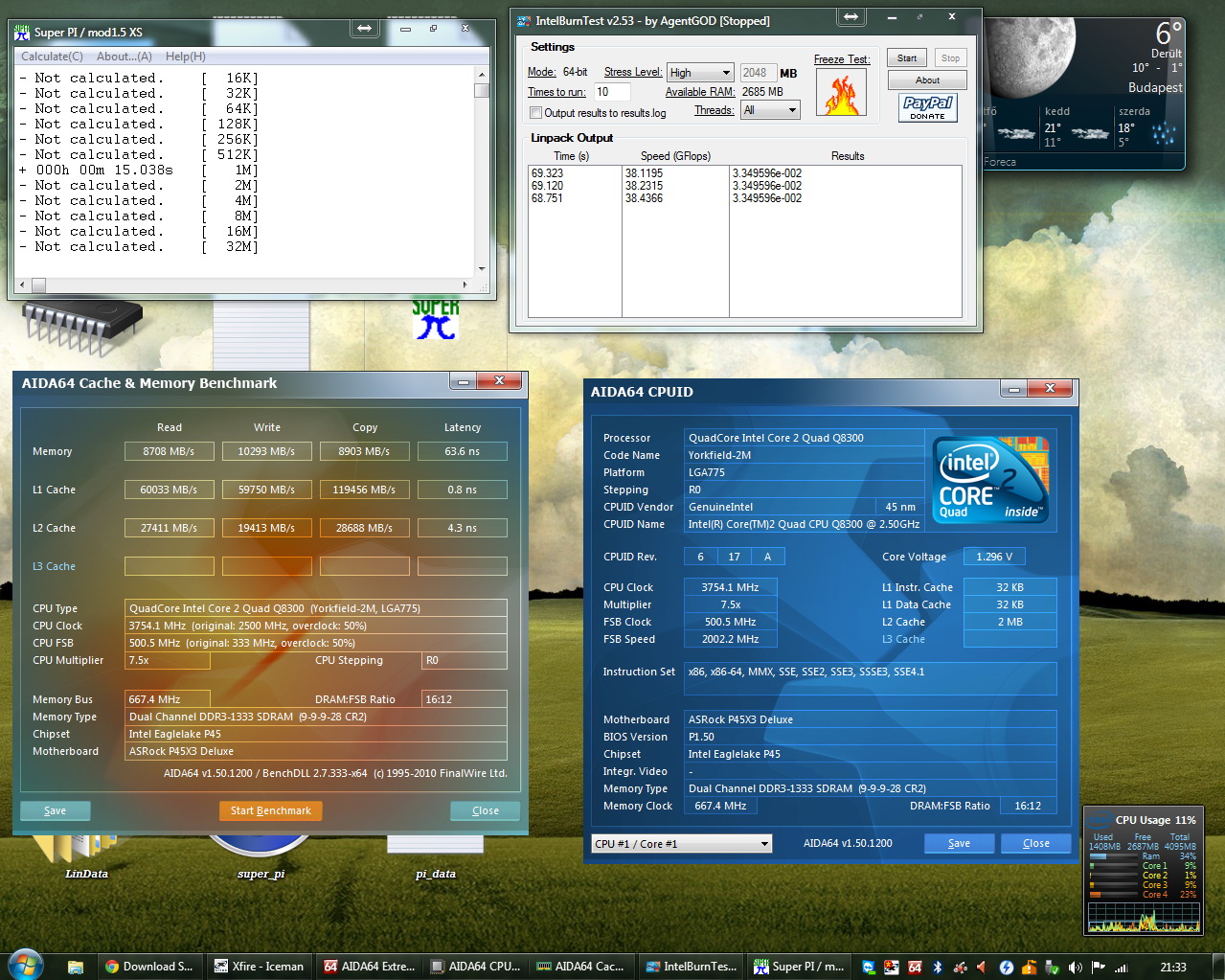1225x980 pixels.
Task: Click the Action Center flag tray icon
Action: tap(1098, 968)
